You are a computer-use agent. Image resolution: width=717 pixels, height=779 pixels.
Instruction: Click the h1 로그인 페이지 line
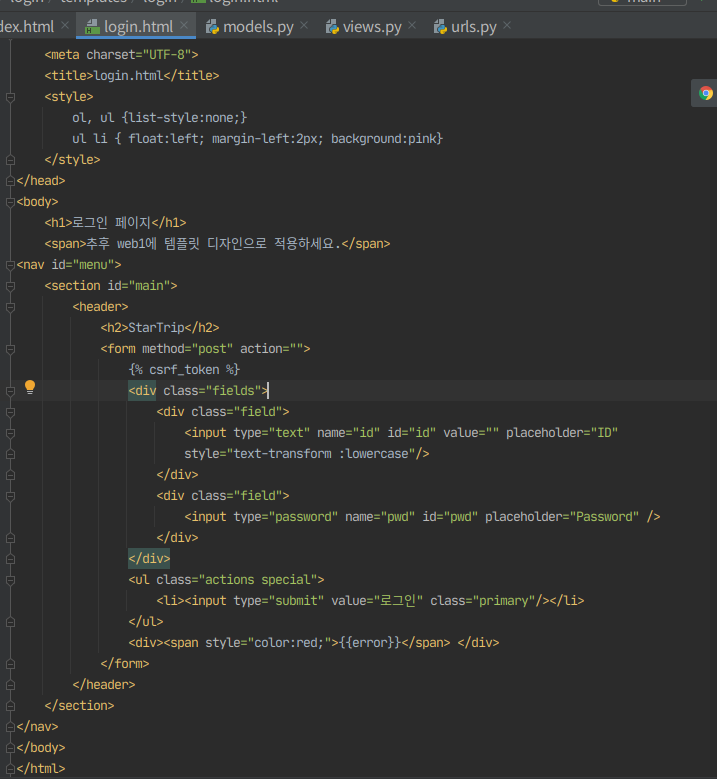pyautogui.click(x=115, y=223)
